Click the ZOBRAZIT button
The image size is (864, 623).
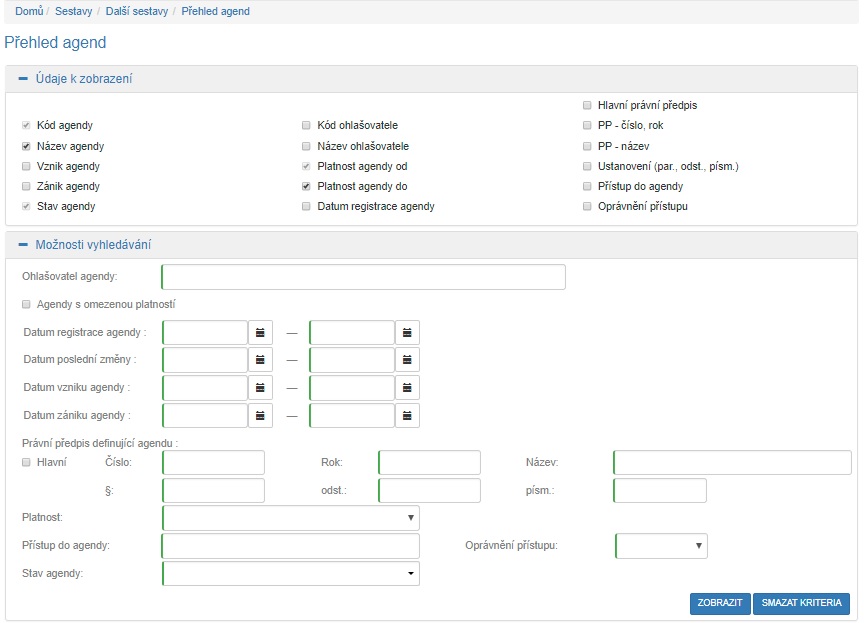click(719, 603)
